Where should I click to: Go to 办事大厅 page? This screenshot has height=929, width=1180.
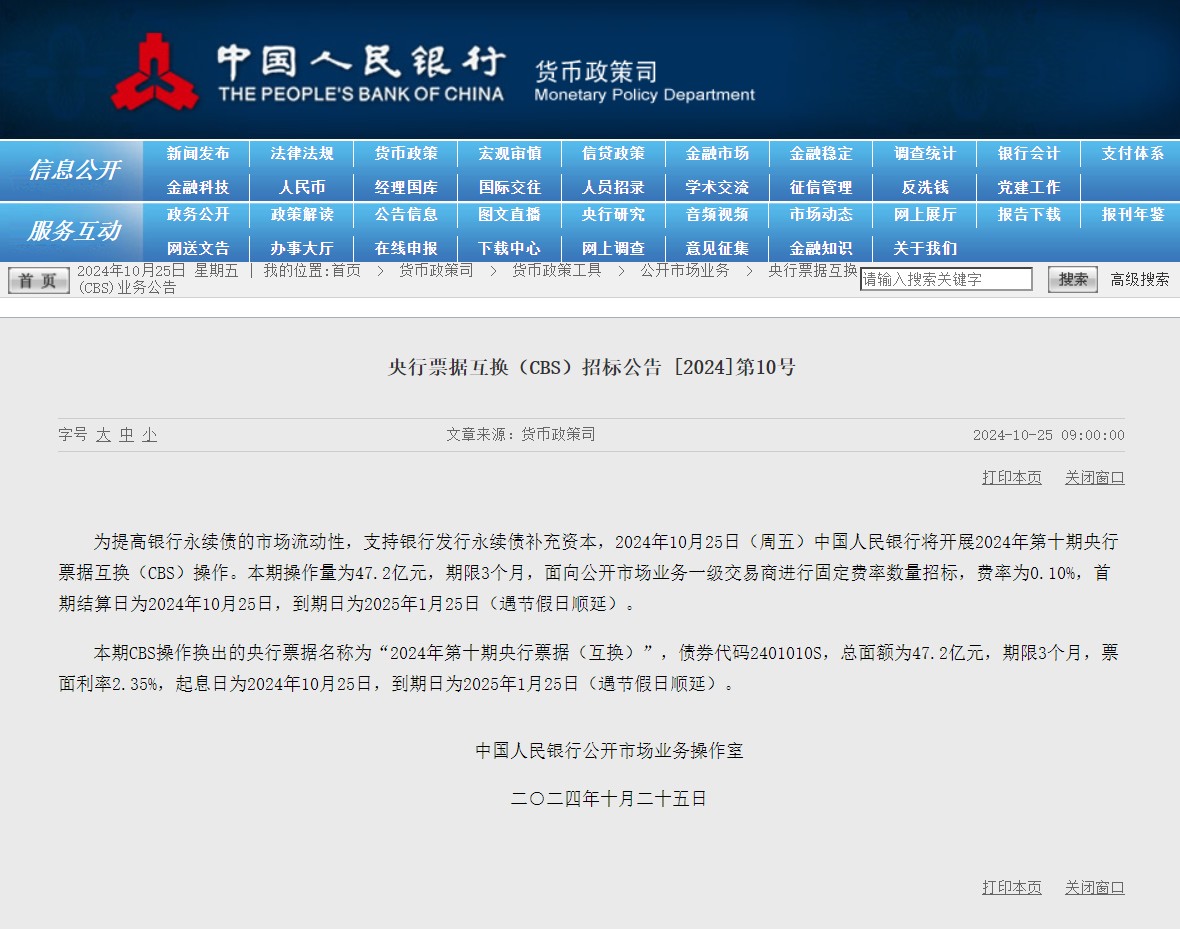click(302, 248)
